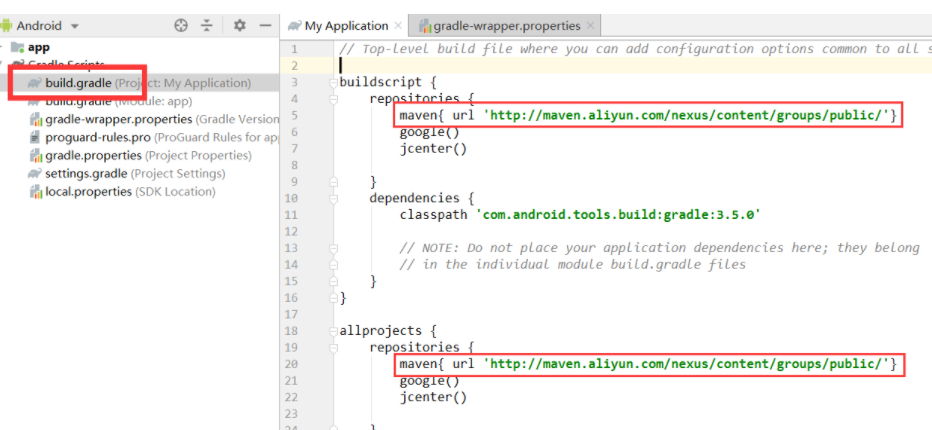Fold the comment block at line 13
The height and width of the screenshot is (430, 932).
(333, 248)
